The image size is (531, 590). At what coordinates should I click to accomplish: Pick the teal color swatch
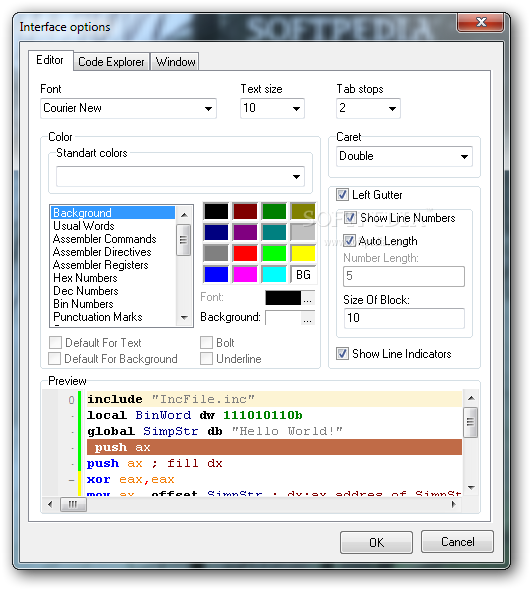(x=274, y=232)
